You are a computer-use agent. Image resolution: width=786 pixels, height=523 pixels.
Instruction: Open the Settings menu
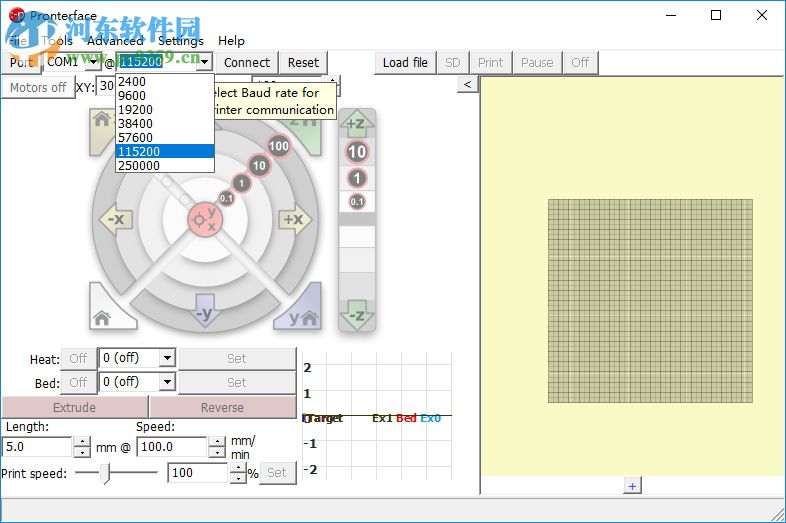(180, 41)
